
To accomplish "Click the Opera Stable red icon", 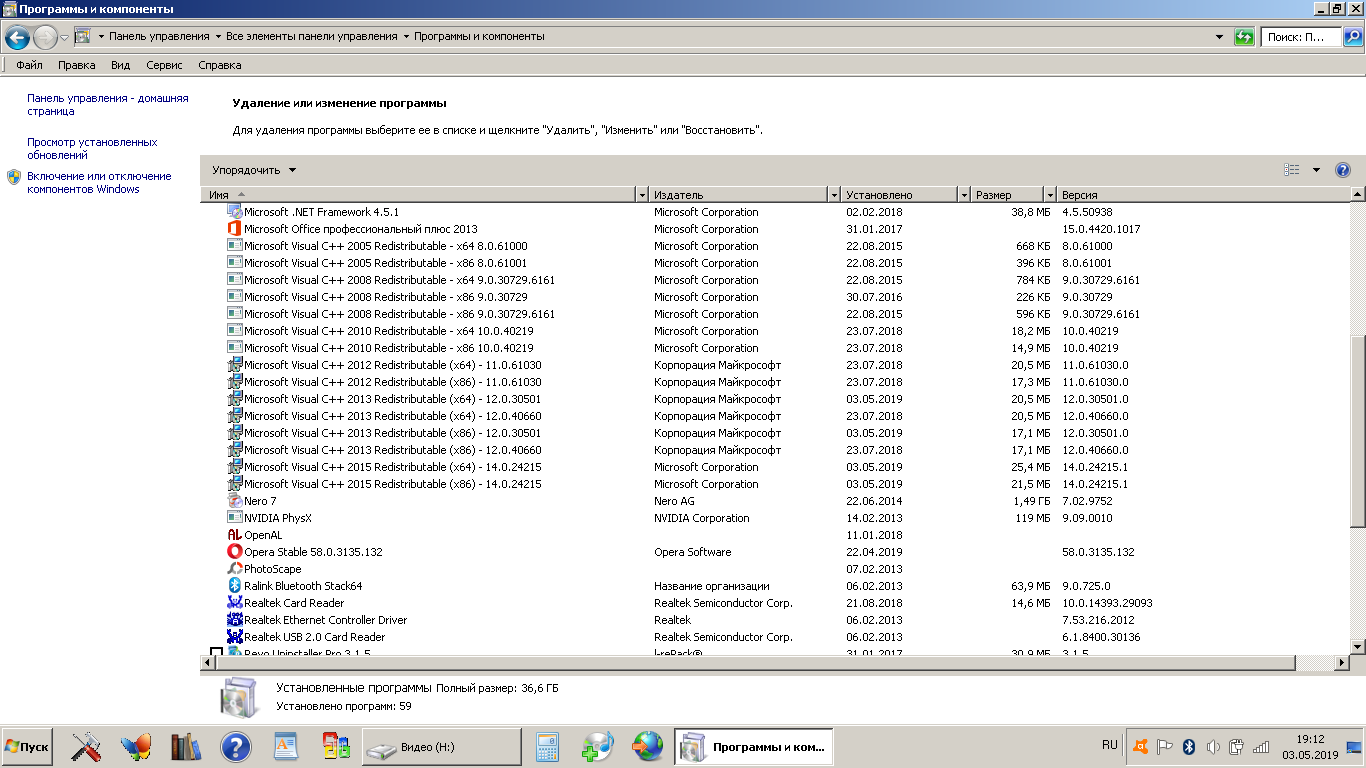I will point(235,552).
